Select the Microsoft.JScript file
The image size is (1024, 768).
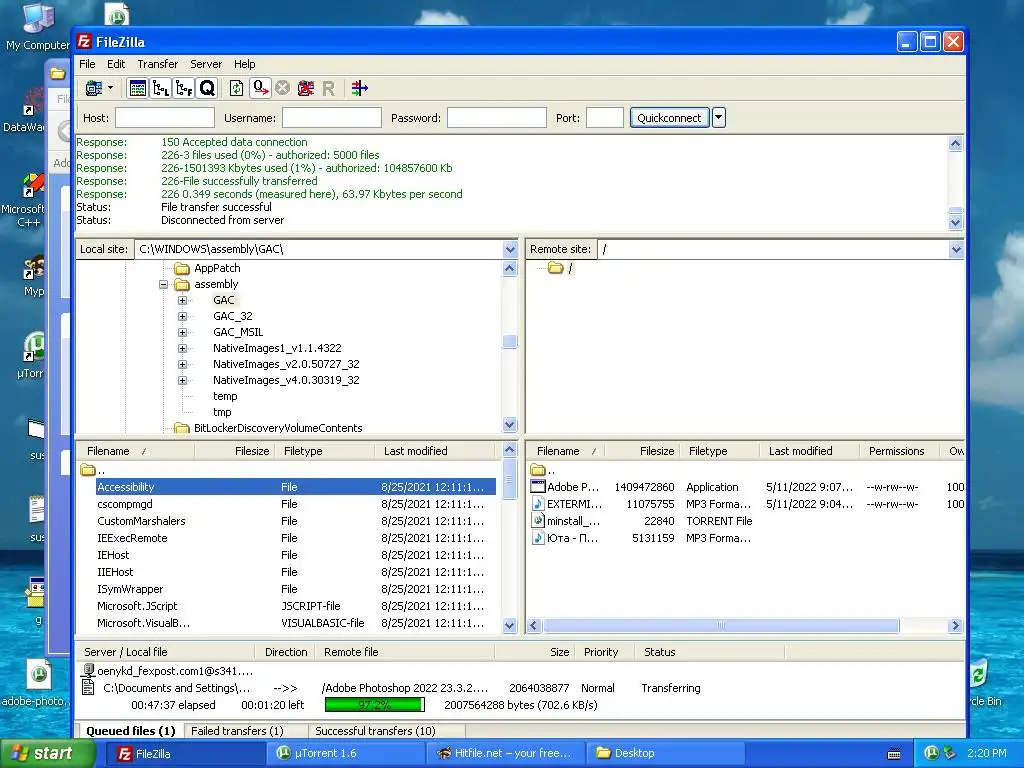(x=137, y=606)
